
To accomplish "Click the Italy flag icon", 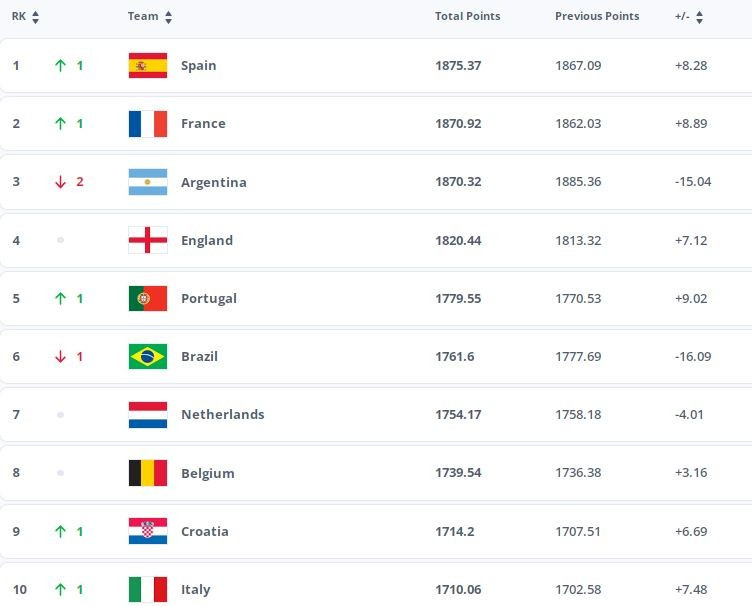I will [148, 589].
